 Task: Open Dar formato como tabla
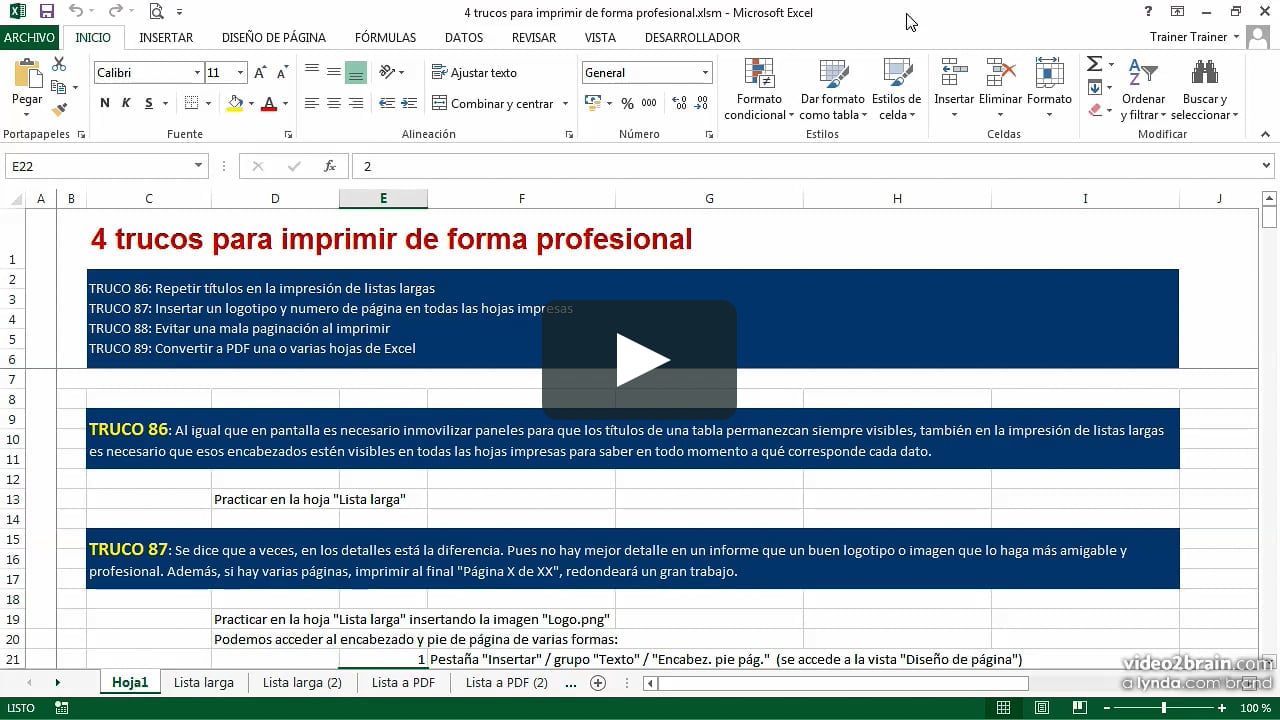tap(832, 89)
